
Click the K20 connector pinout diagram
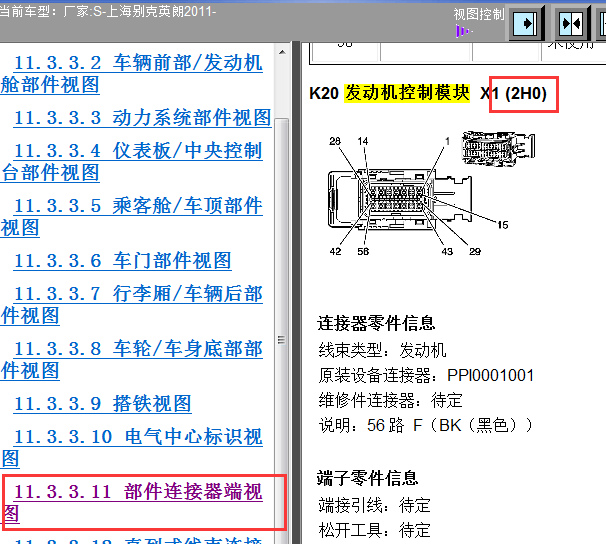(x=417, y=197)
